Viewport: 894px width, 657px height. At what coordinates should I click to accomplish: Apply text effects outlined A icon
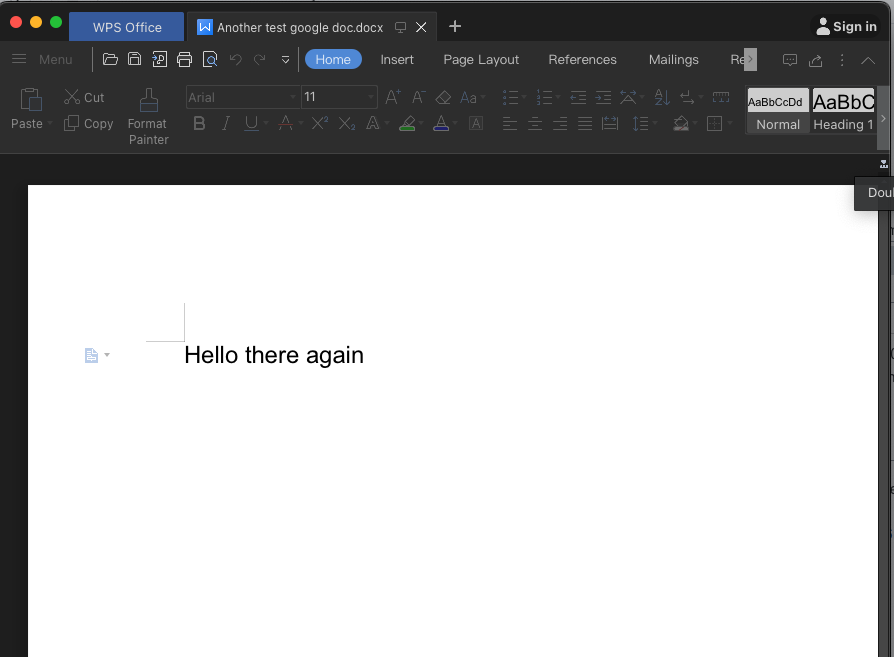[x=373, y=123]
